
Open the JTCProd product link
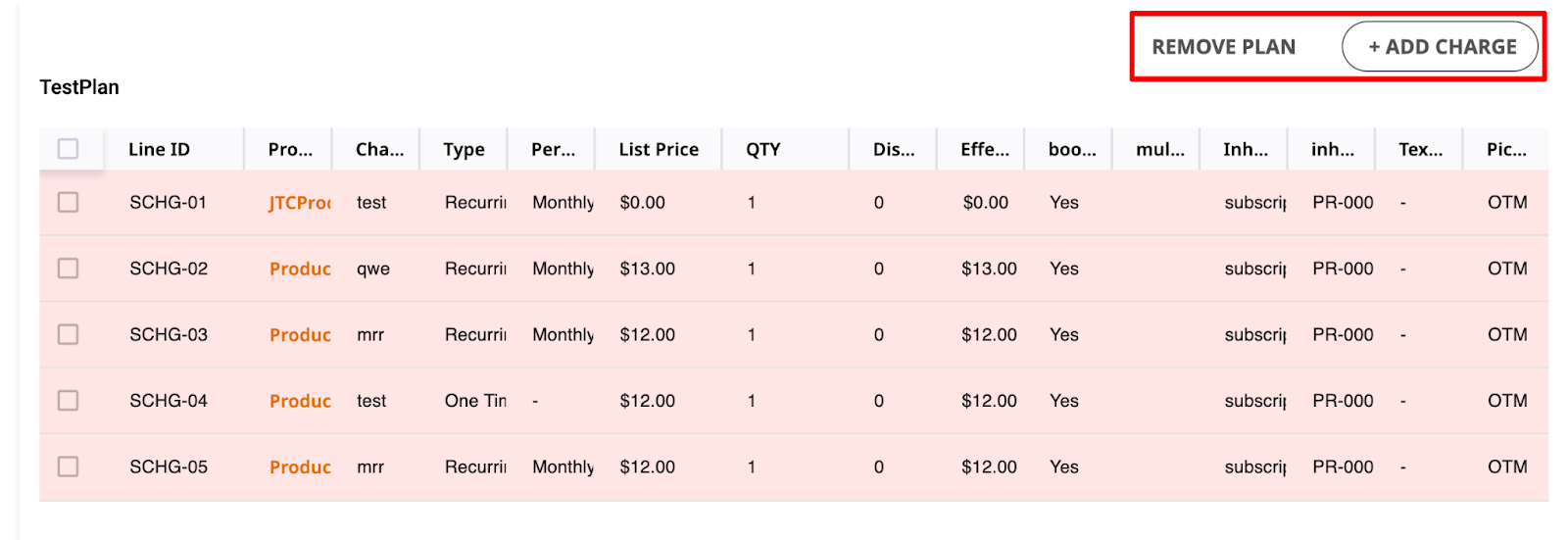300,203
